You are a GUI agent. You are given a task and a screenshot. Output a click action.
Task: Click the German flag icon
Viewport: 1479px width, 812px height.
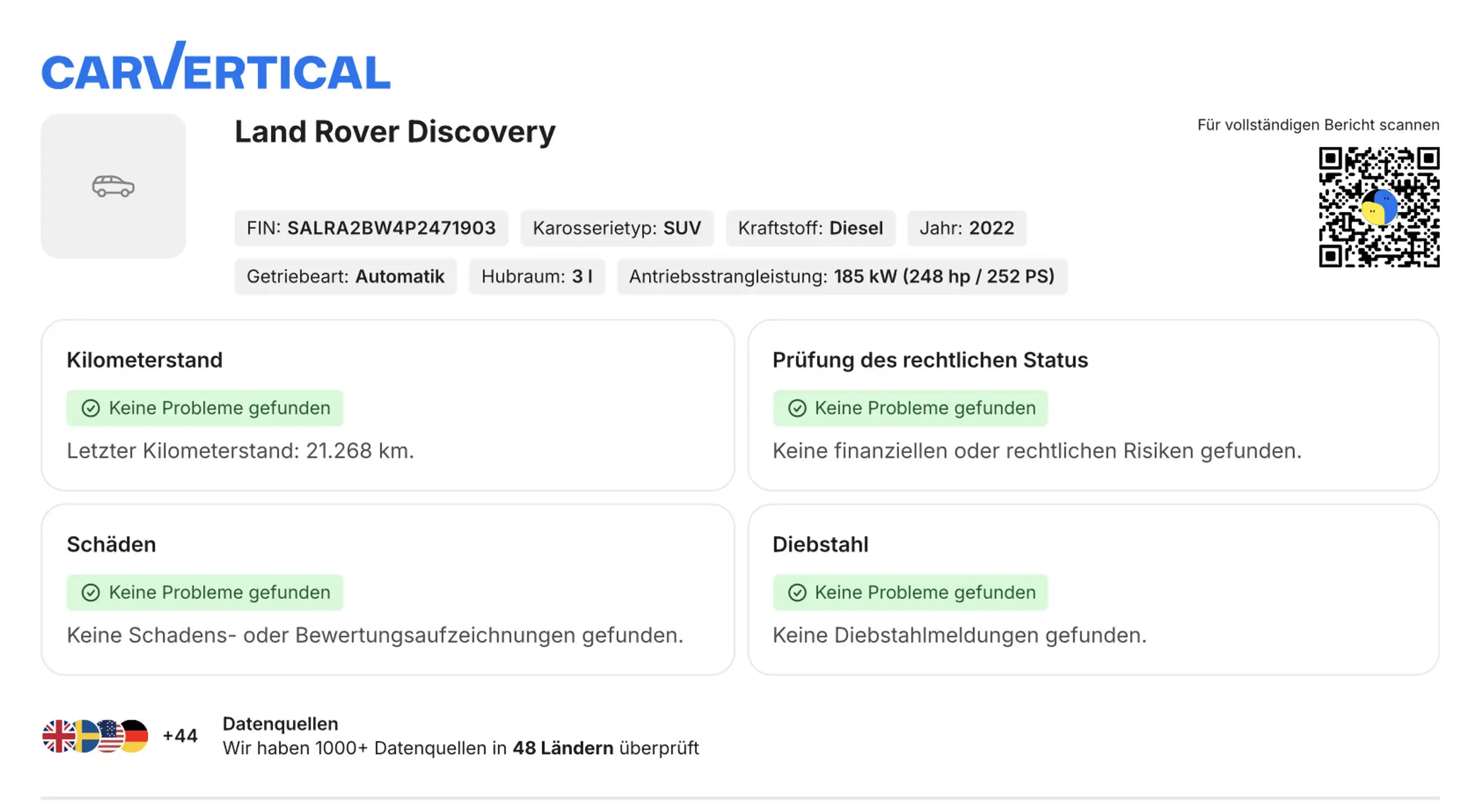point(135,736)
